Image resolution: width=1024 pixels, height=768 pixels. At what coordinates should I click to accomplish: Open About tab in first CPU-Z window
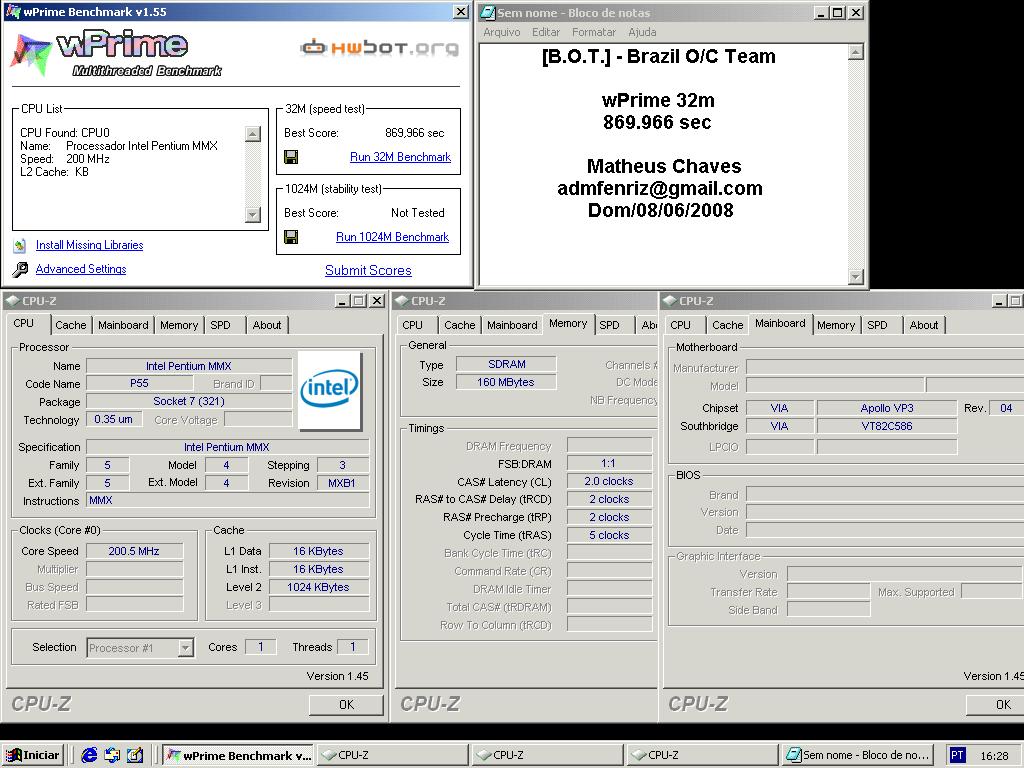point(267,325)
